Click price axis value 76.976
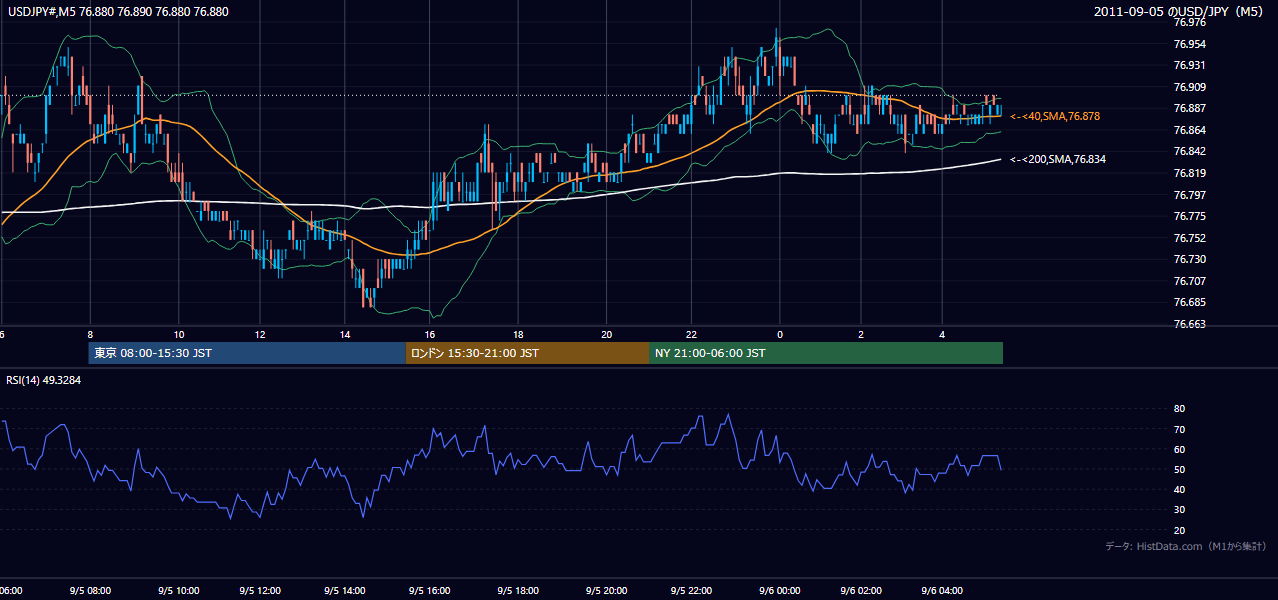The width and height of the screenshot is (1278, 600). coord(1189,22)
